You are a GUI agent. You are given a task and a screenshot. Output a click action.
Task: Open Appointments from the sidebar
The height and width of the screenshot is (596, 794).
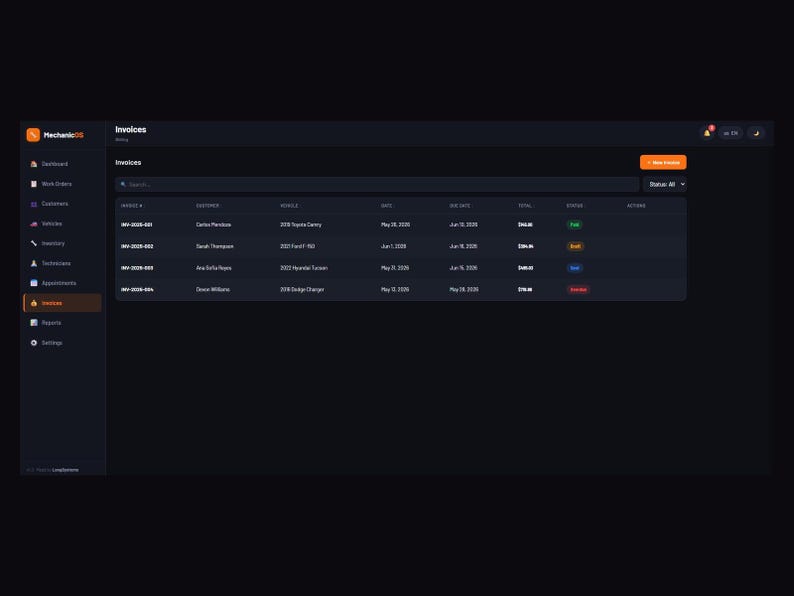click(x=62, y=283)
